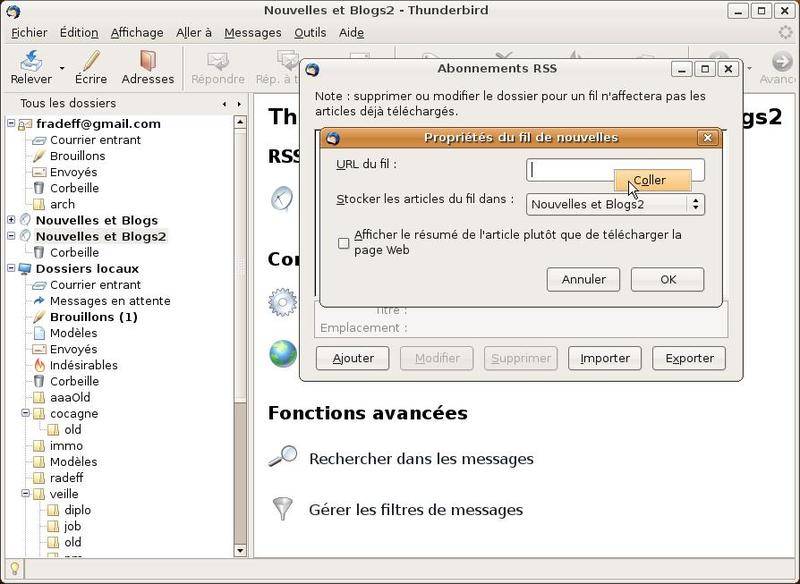Open the Relever dropdown arrow
Viewport: 800px width, 584px height.
pyautogui.click(x=62, y=68)
